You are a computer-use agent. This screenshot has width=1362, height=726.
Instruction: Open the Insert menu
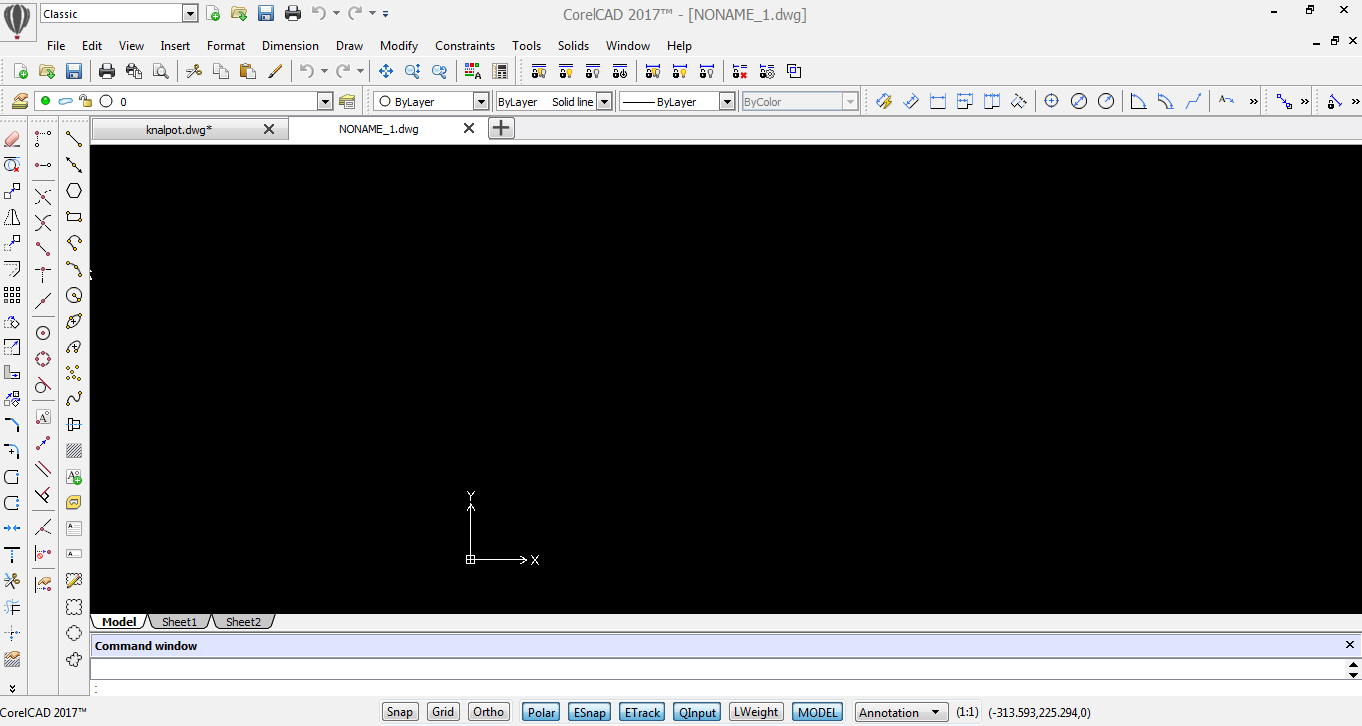point(175,45)
